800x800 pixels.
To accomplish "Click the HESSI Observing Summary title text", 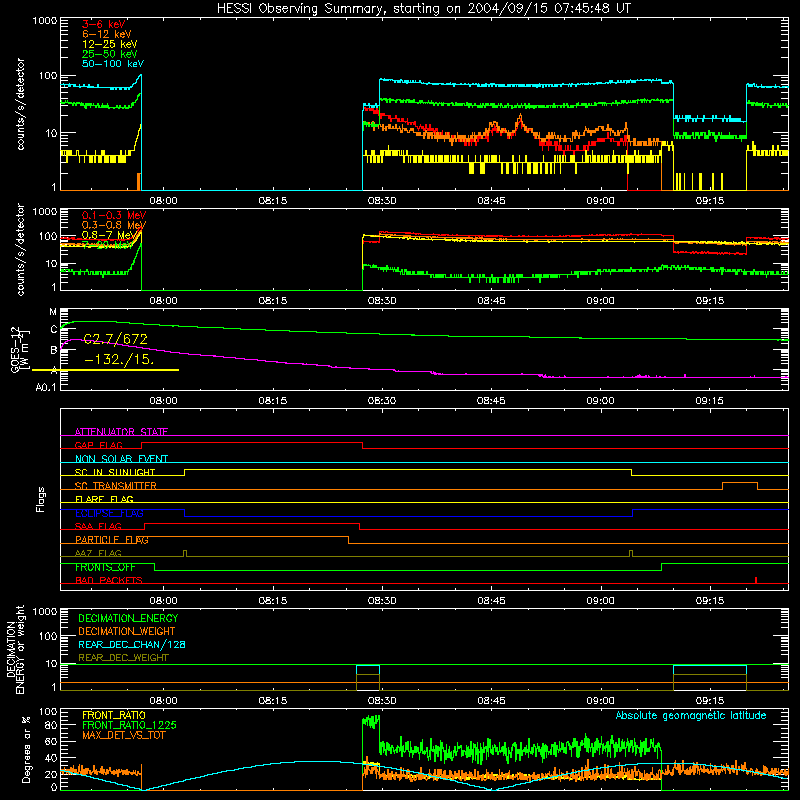I will point(424,9).
